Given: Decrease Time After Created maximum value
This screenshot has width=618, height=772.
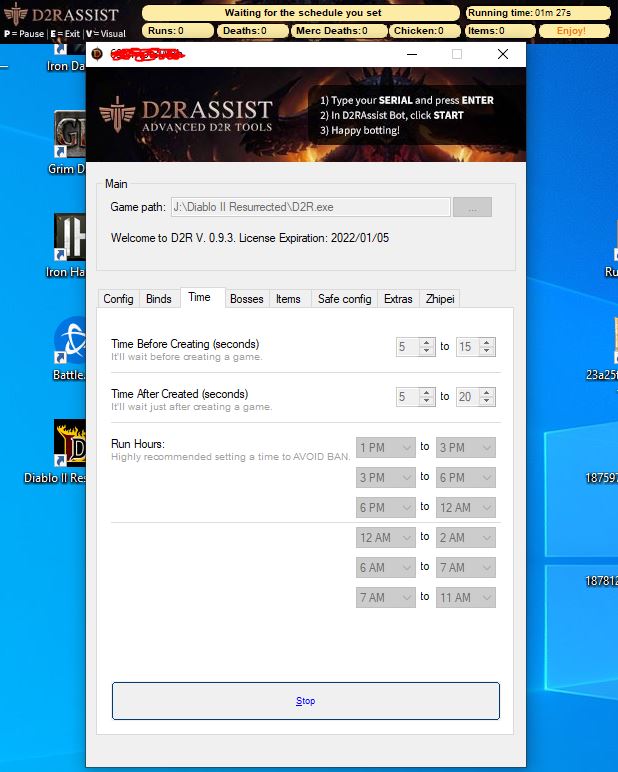Looking at the screenshot, I should click(x=487, y=401).
